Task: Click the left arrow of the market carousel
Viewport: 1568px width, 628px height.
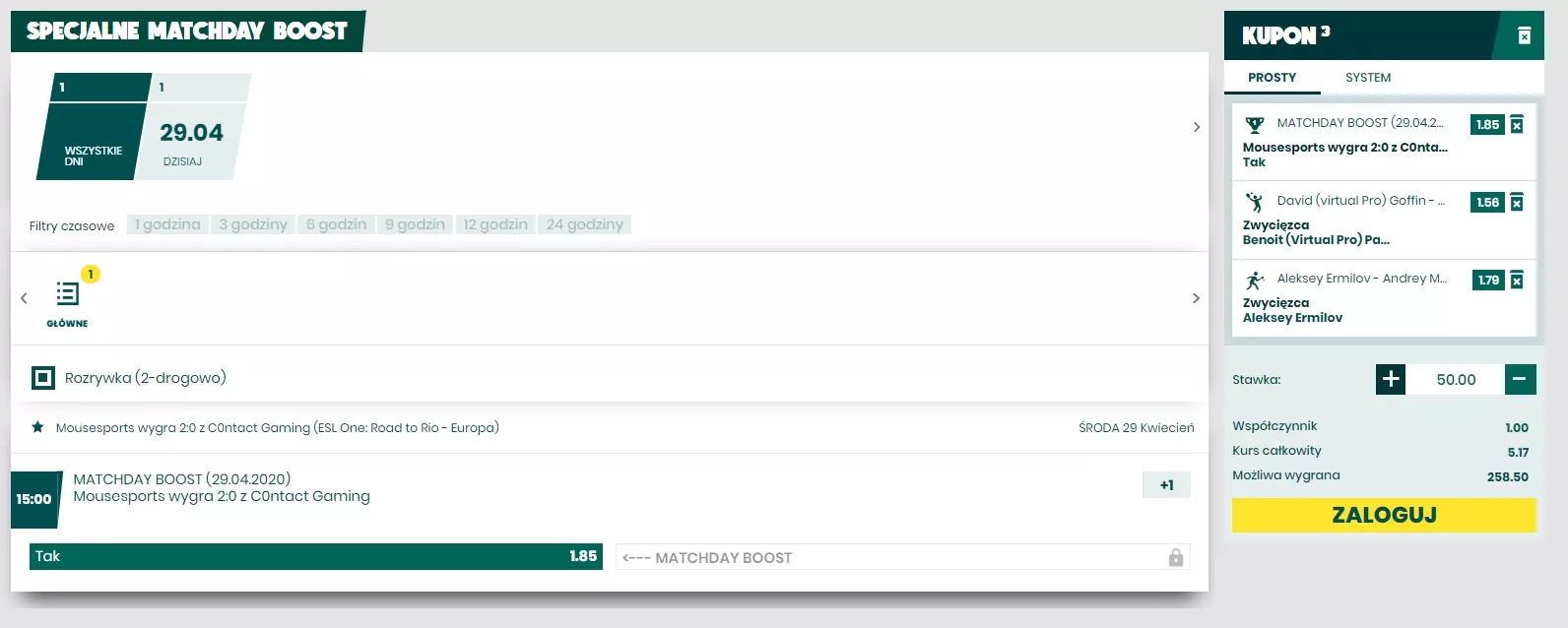Action: click(x=24, y=298)
